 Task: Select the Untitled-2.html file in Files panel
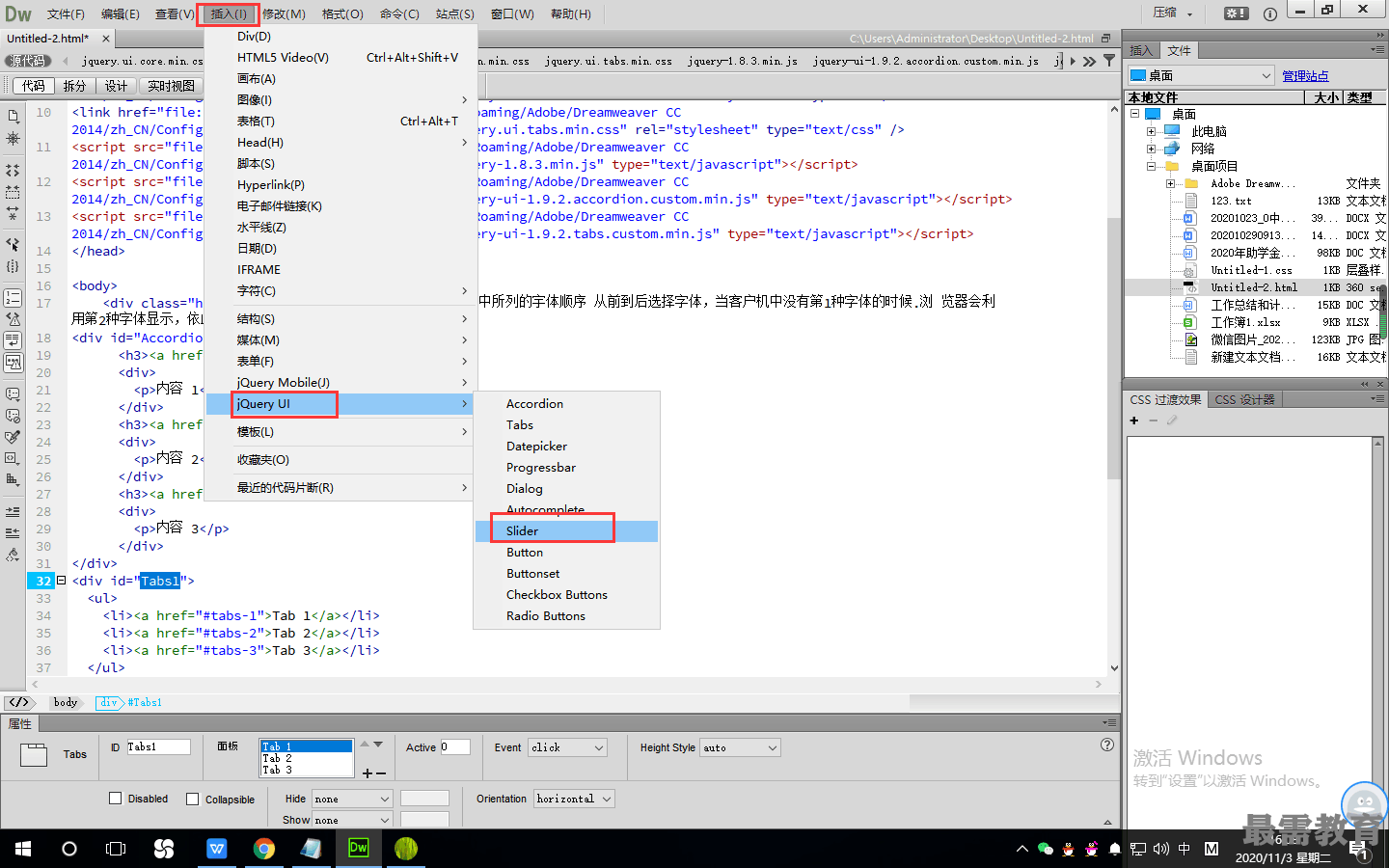tap(1254, 287)
